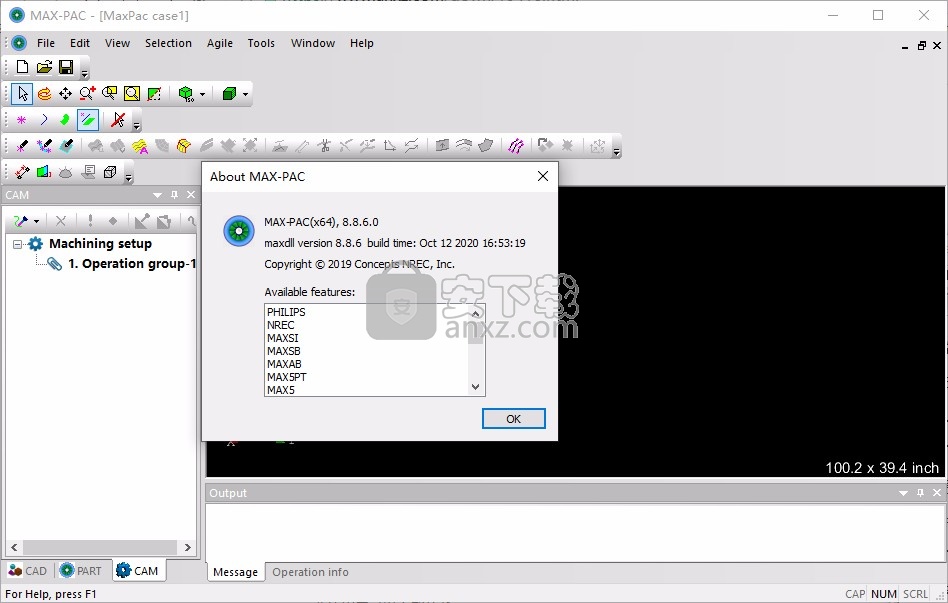Image resolution: width=948 pixels, height=603 pixels.
Task: Open the shading cube dropdown arrow
Action: [x=245, y=94]
